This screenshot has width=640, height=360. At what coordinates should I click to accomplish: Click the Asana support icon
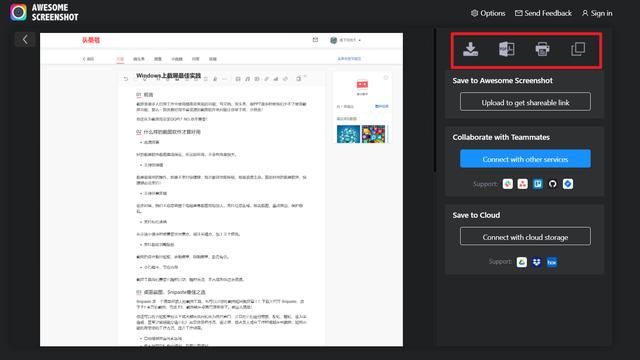[x=522, y=184]
